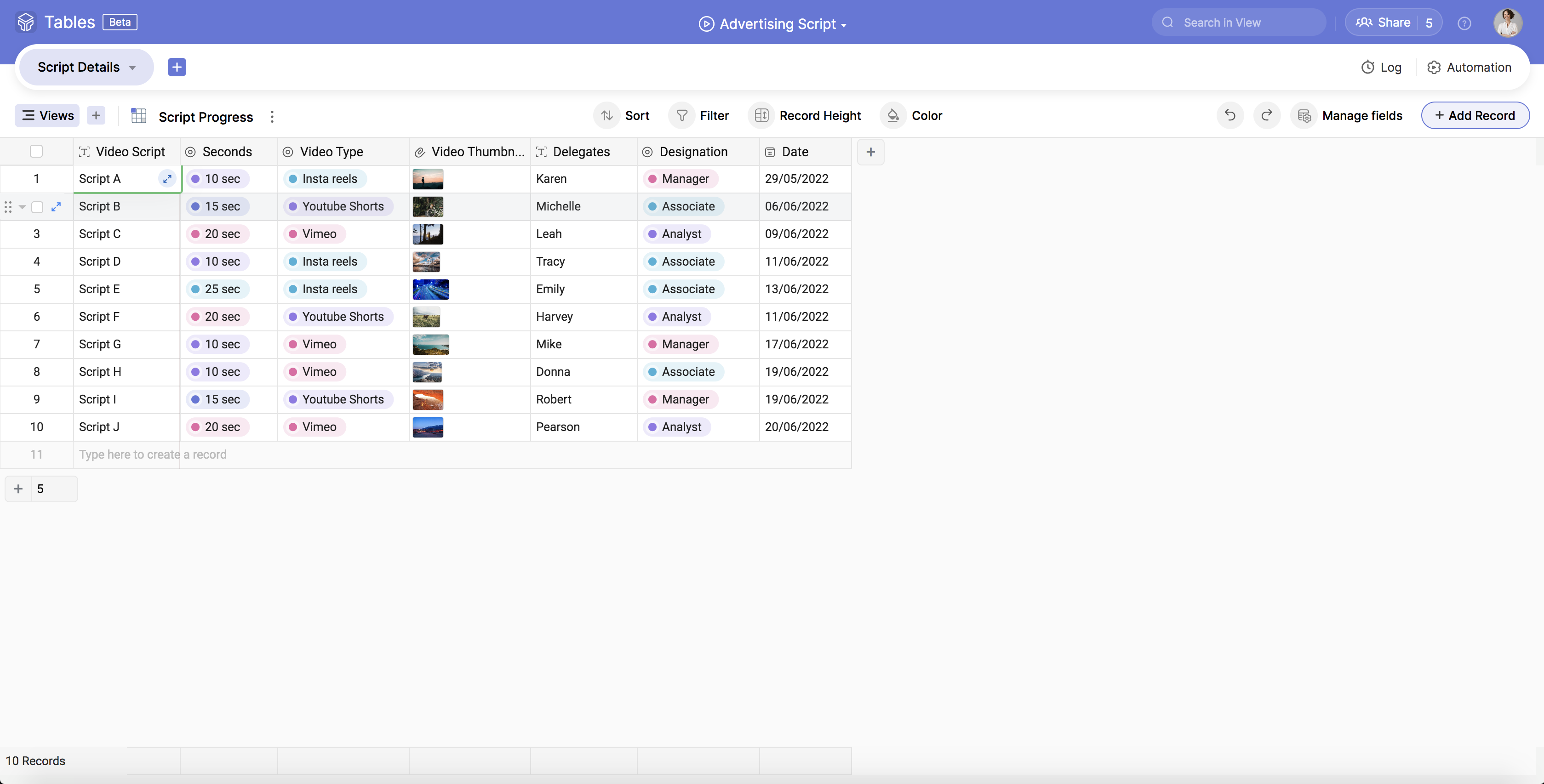Open the Color formatting option

tap(912, 116)
